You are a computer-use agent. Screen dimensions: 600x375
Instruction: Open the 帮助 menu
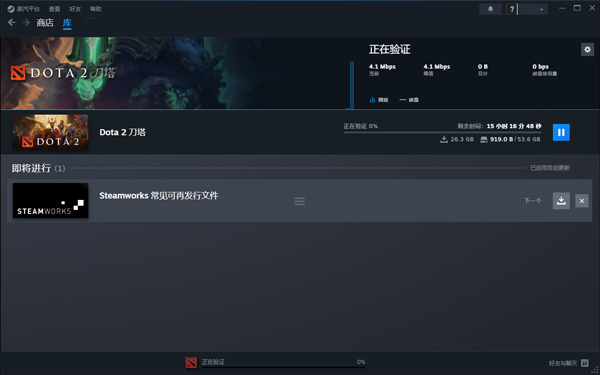[x=96, y=9]
